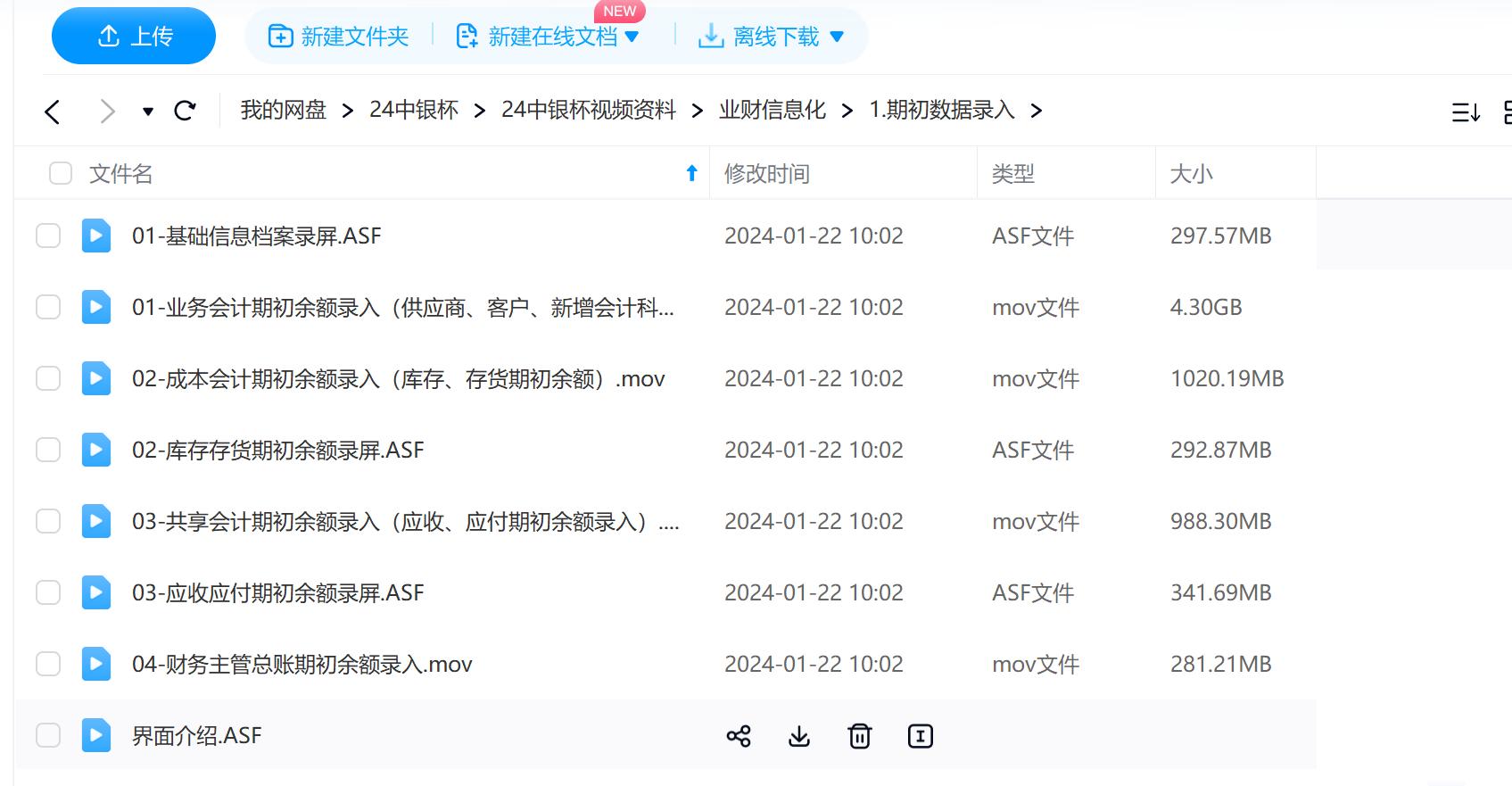Select the checkbox for 03-应收应付期初余额录屏.ASF

point(48,593)
